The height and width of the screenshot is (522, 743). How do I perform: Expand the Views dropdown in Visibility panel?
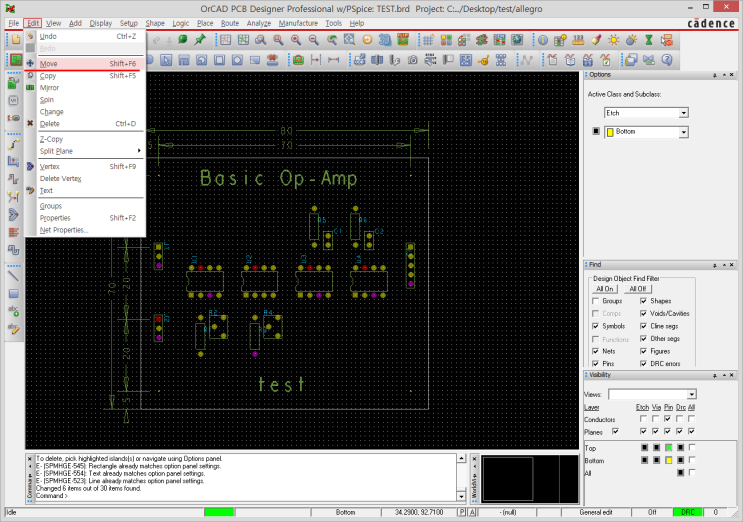(690, 395)
